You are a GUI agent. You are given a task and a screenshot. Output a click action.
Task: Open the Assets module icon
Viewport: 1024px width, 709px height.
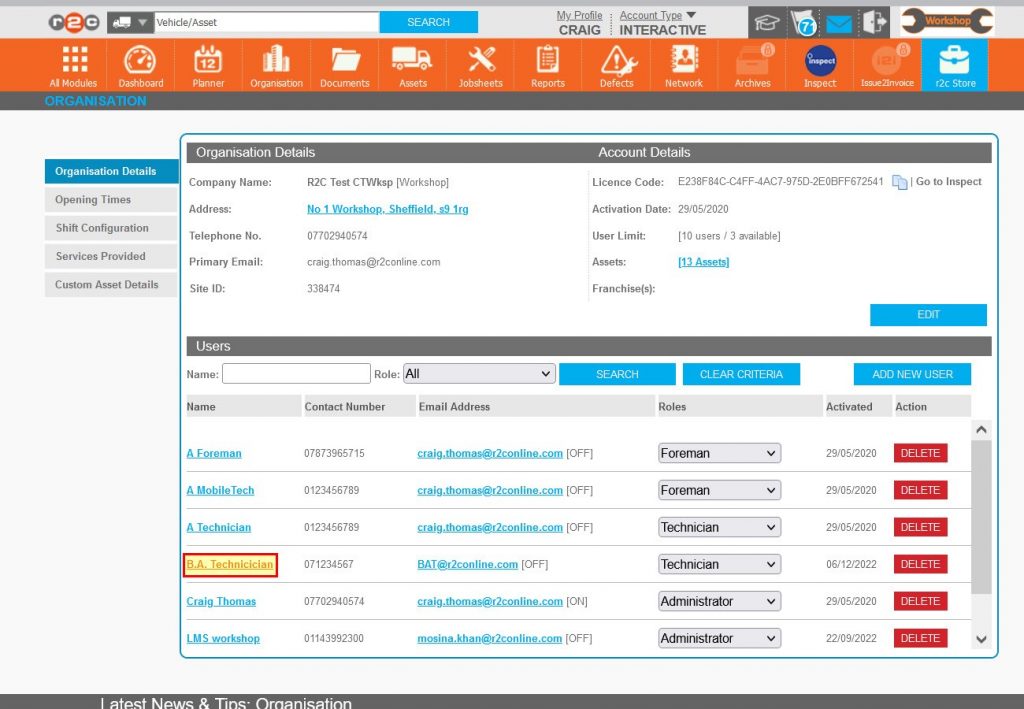412,63
